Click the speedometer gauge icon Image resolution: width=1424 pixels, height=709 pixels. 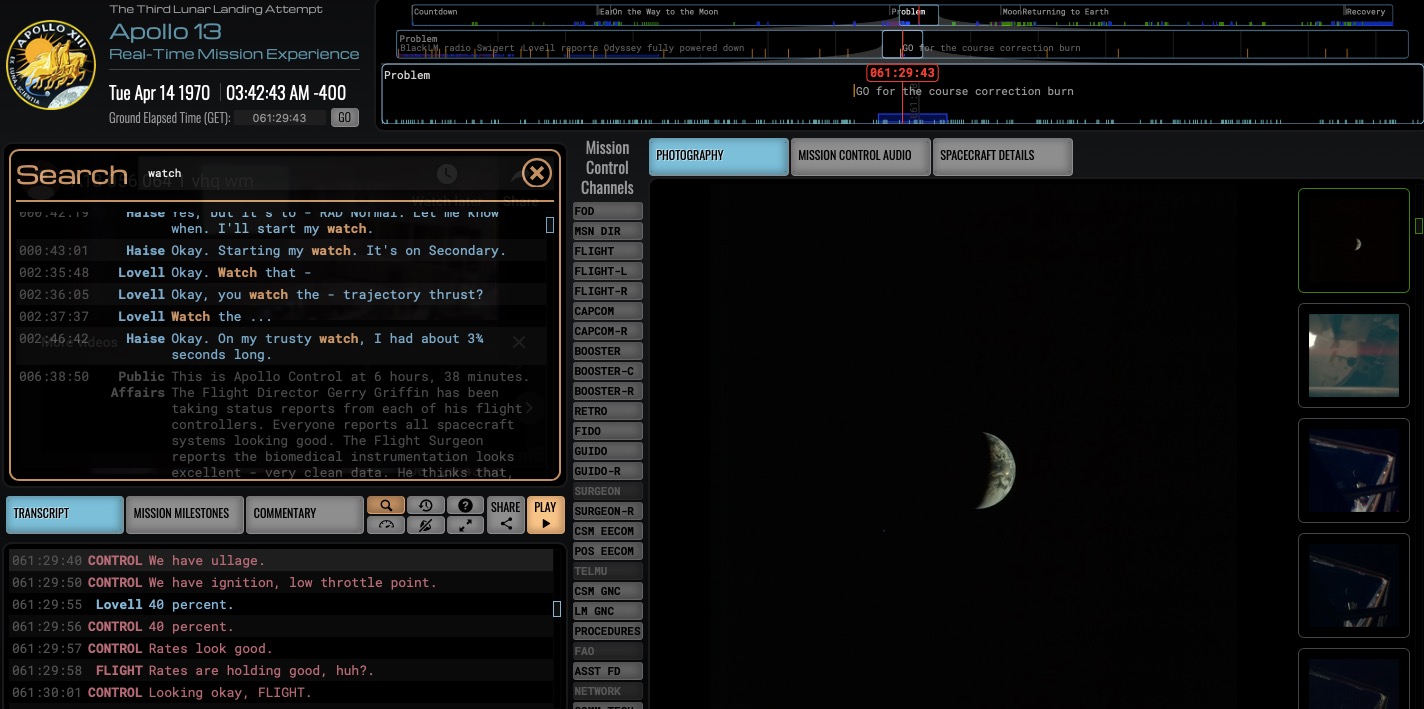pyautogui.click(x=386, y=525)
